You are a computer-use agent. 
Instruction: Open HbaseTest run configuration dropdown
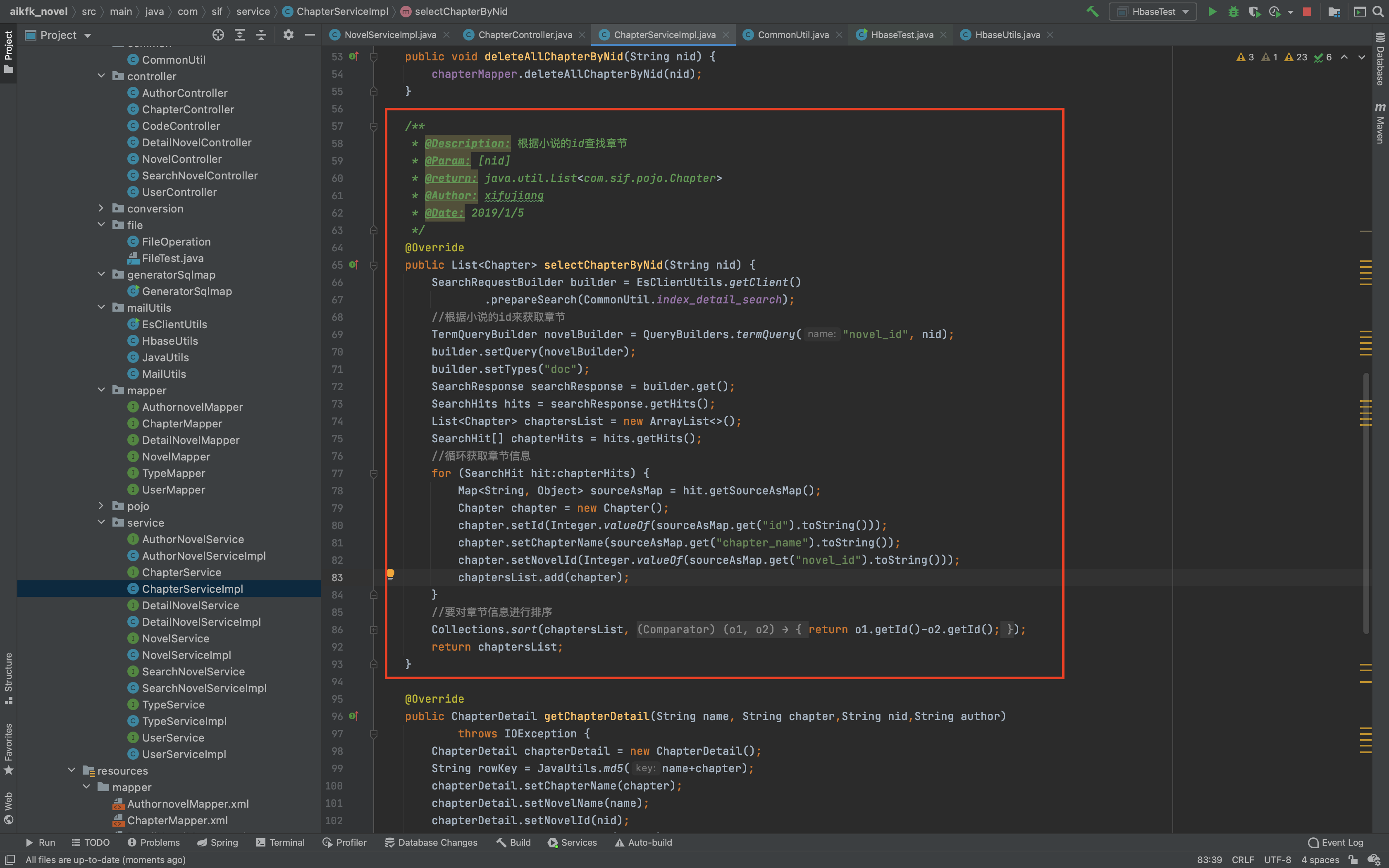tap(1153, 12)
